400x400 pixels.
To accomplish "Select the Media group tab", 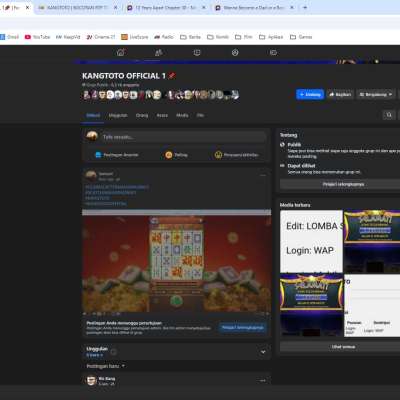I will 182,115.
